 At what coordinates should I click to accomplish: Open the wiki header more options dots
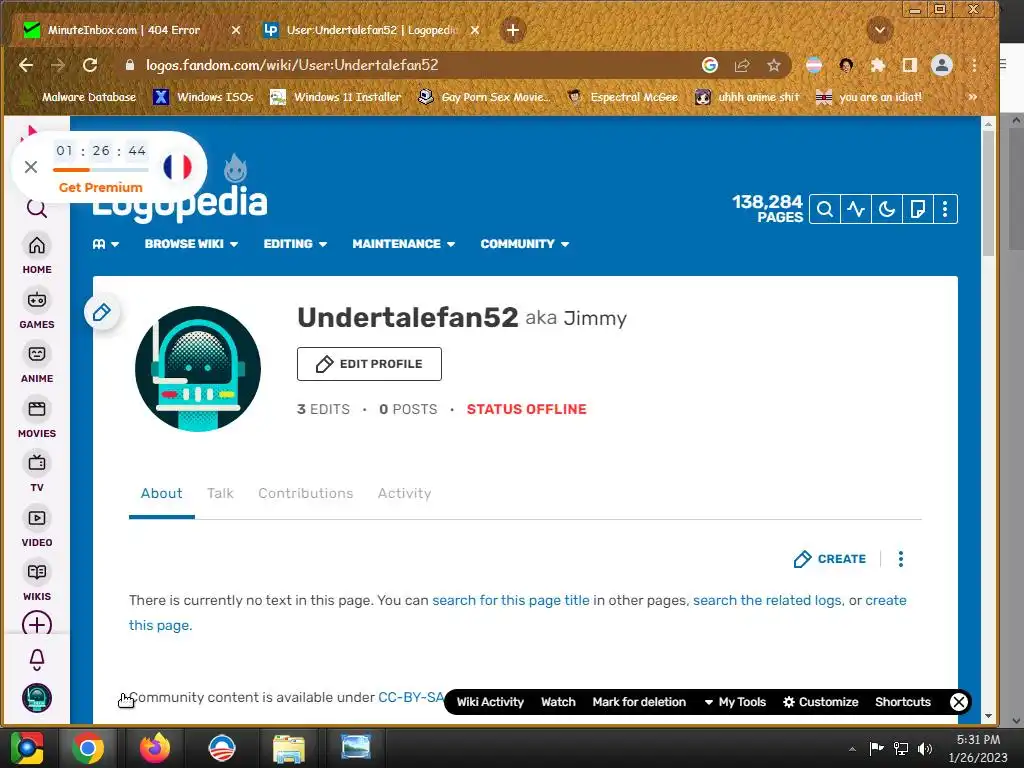tap(945, 209)
